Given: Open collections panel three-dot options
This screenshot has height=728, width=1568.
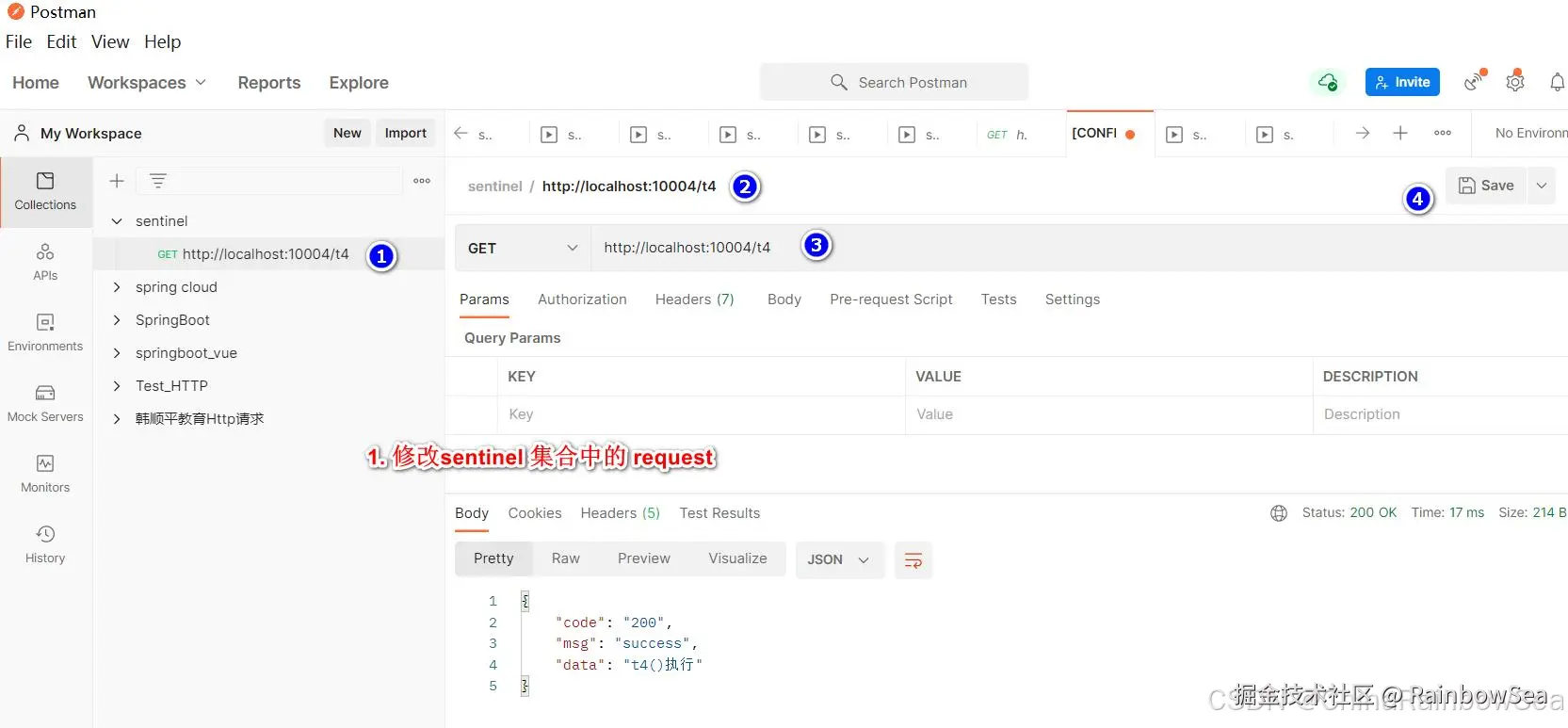Looking at the screenshot, I should tap(422, 181).
